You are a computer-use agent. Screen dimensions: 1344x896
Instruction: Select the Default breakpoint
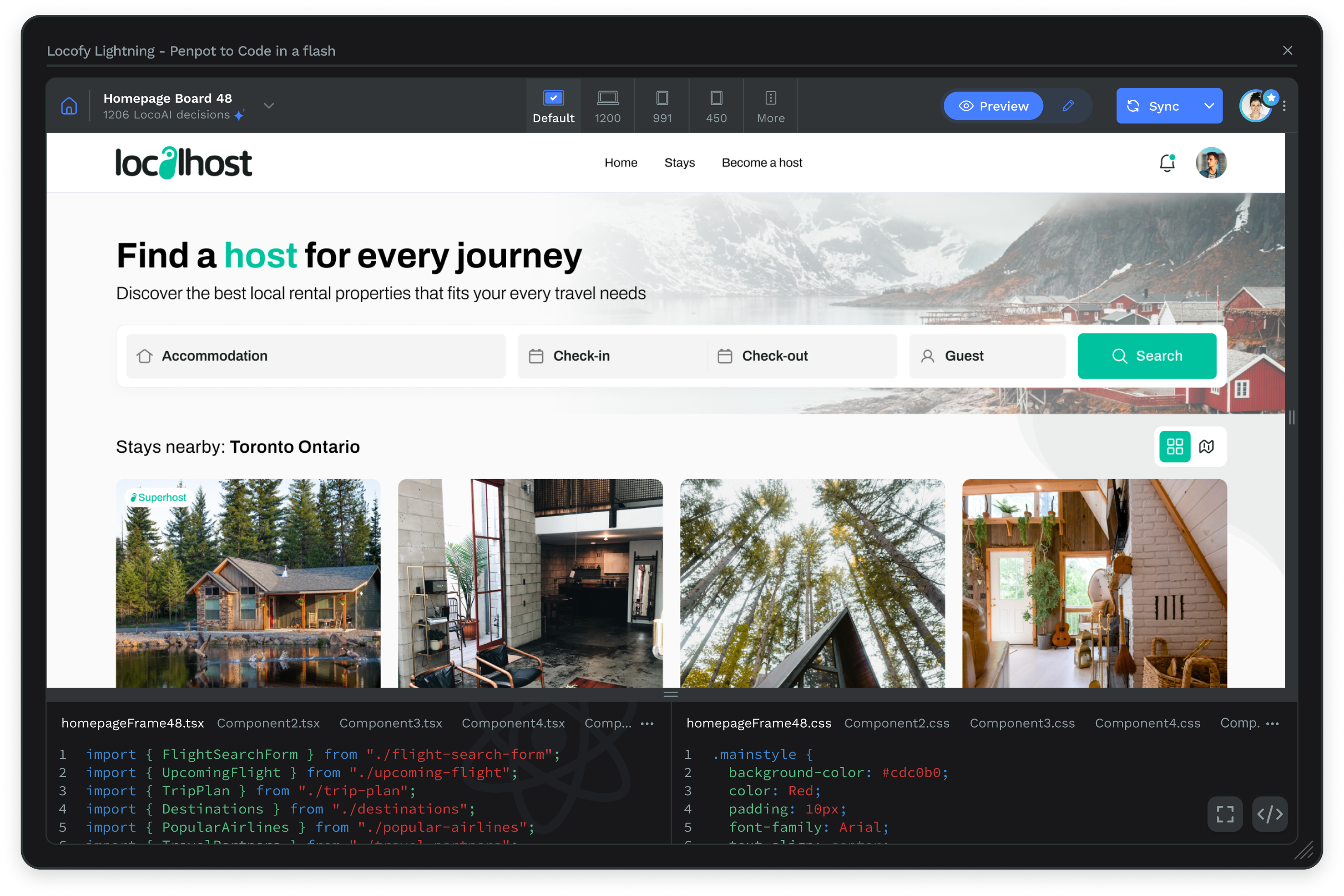tap(553, 106)
